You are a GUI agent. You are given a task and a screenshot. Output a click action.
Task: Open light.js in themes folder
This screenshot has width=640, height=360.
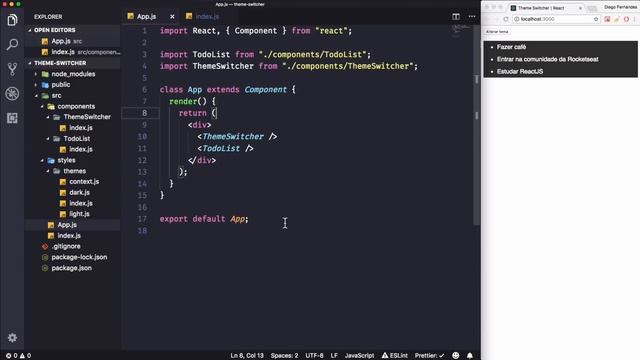[x=79, y=214]
